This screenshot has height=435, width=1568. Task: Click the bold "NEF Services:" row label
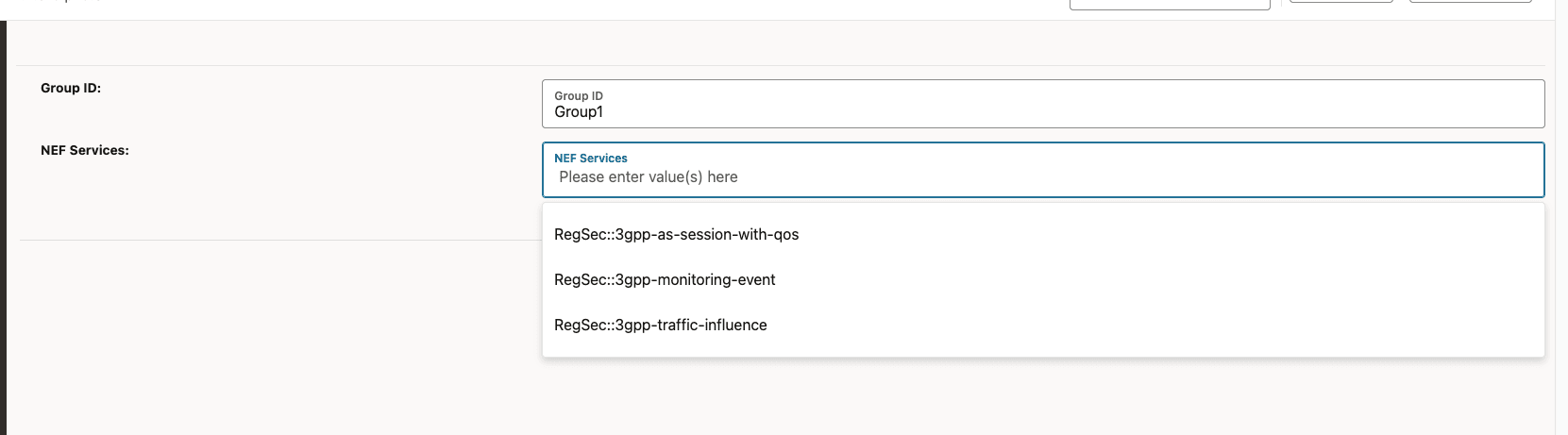pyautogui.click(x=85, y=150)
